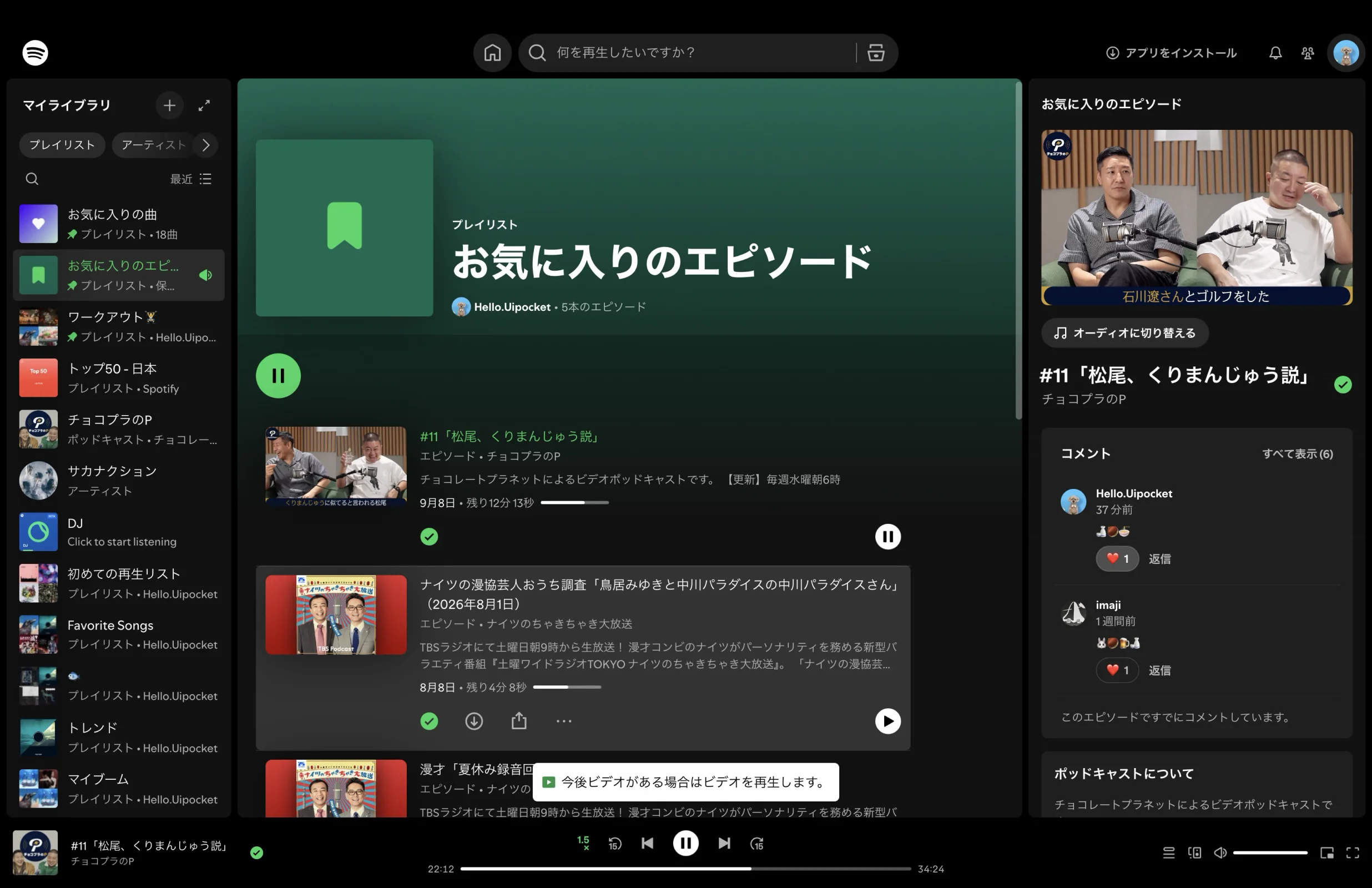Open the mini player
The image size is (1372, 888).
click(x=1326, y=853)
